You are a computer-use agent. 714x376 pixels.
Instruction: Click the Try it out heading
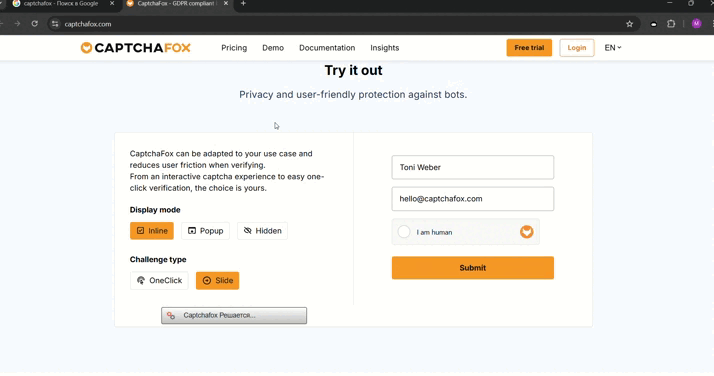pos(353,71)
